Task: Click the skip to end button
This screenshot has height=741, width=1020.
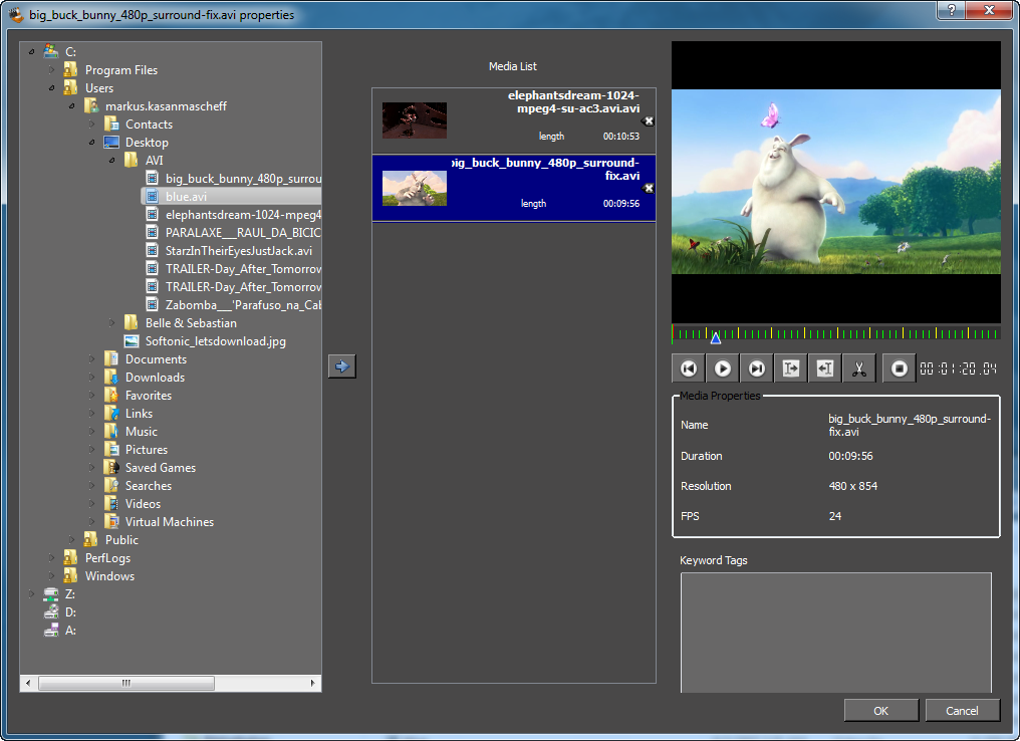Action: tap(757, 369)
